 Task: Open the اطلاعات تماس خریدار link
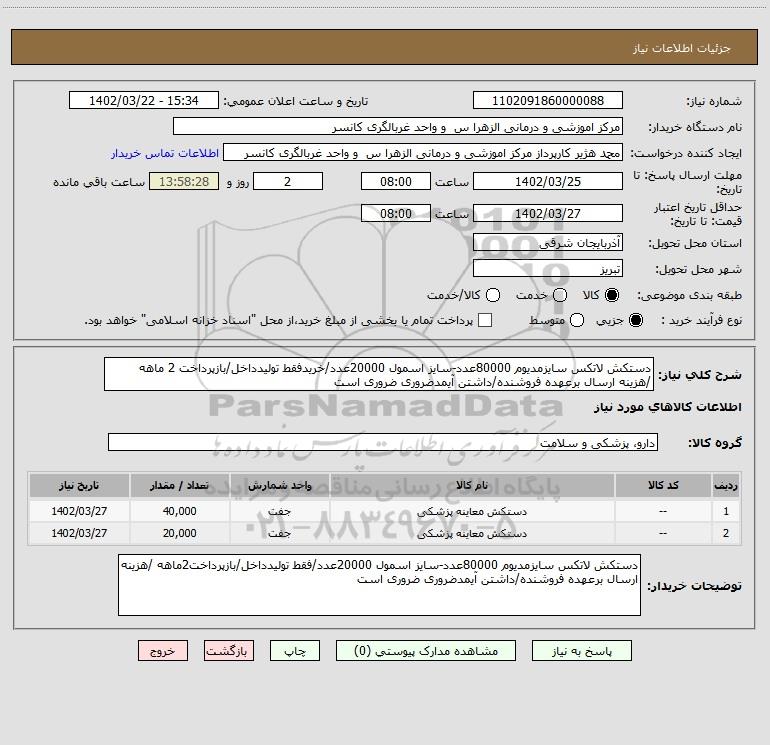165,153
